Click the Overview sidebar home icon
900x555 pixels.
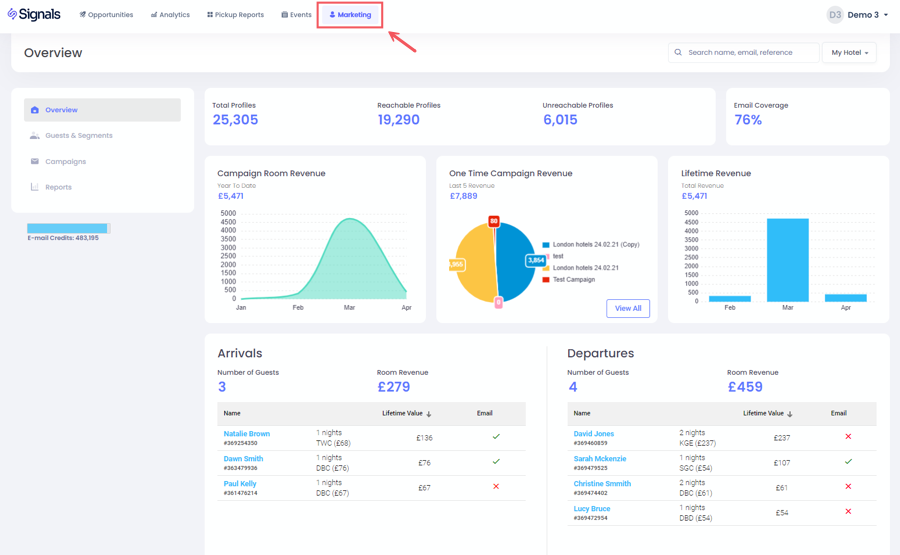coord(35,110)
